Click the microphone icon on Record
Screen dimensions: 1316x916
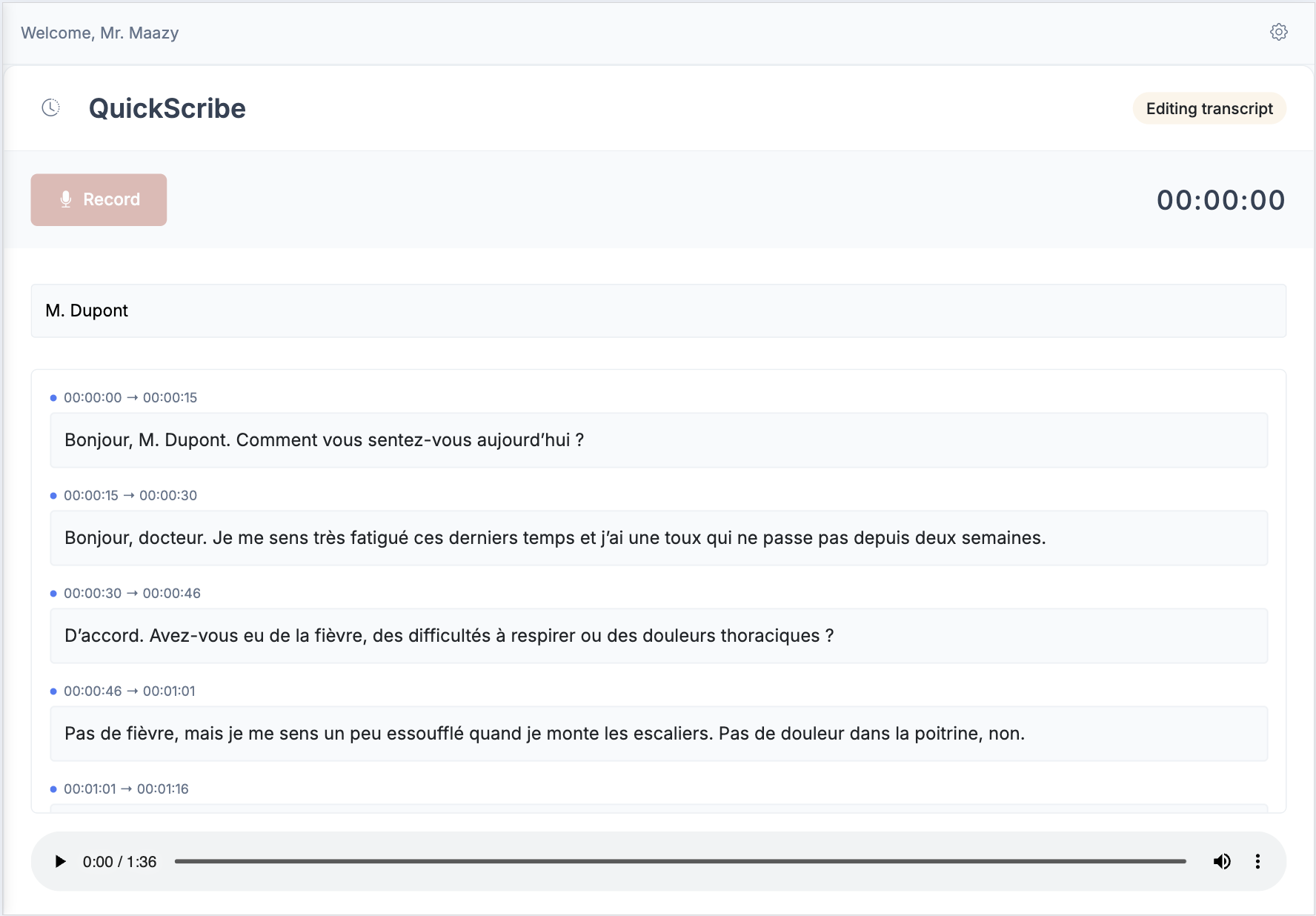[66, 199]
